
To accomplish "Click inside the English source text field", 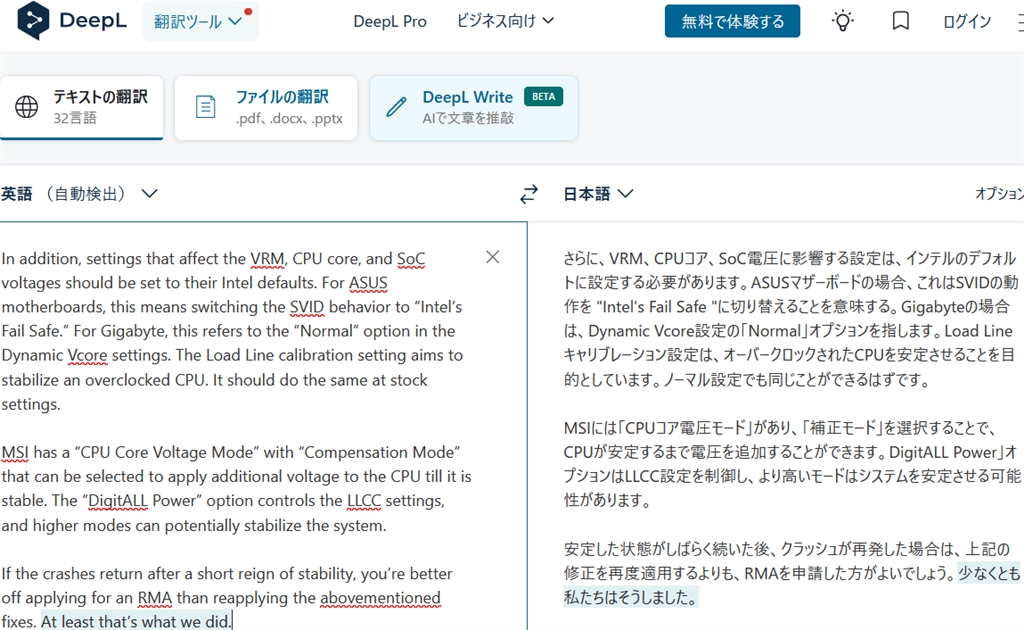I will point(263,426).
